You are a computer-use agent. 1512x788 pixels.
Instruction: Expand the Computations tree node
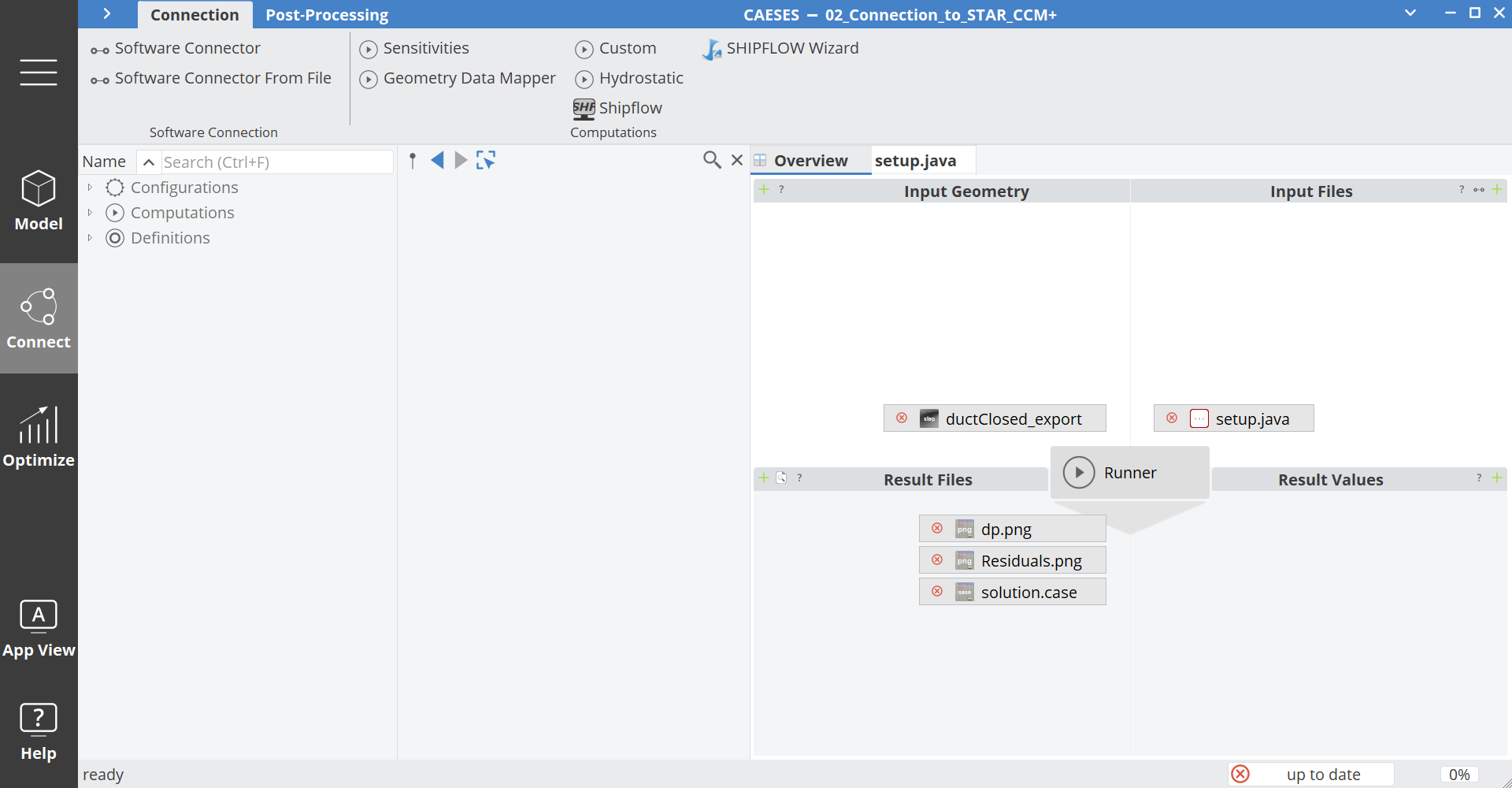(90, 213)
